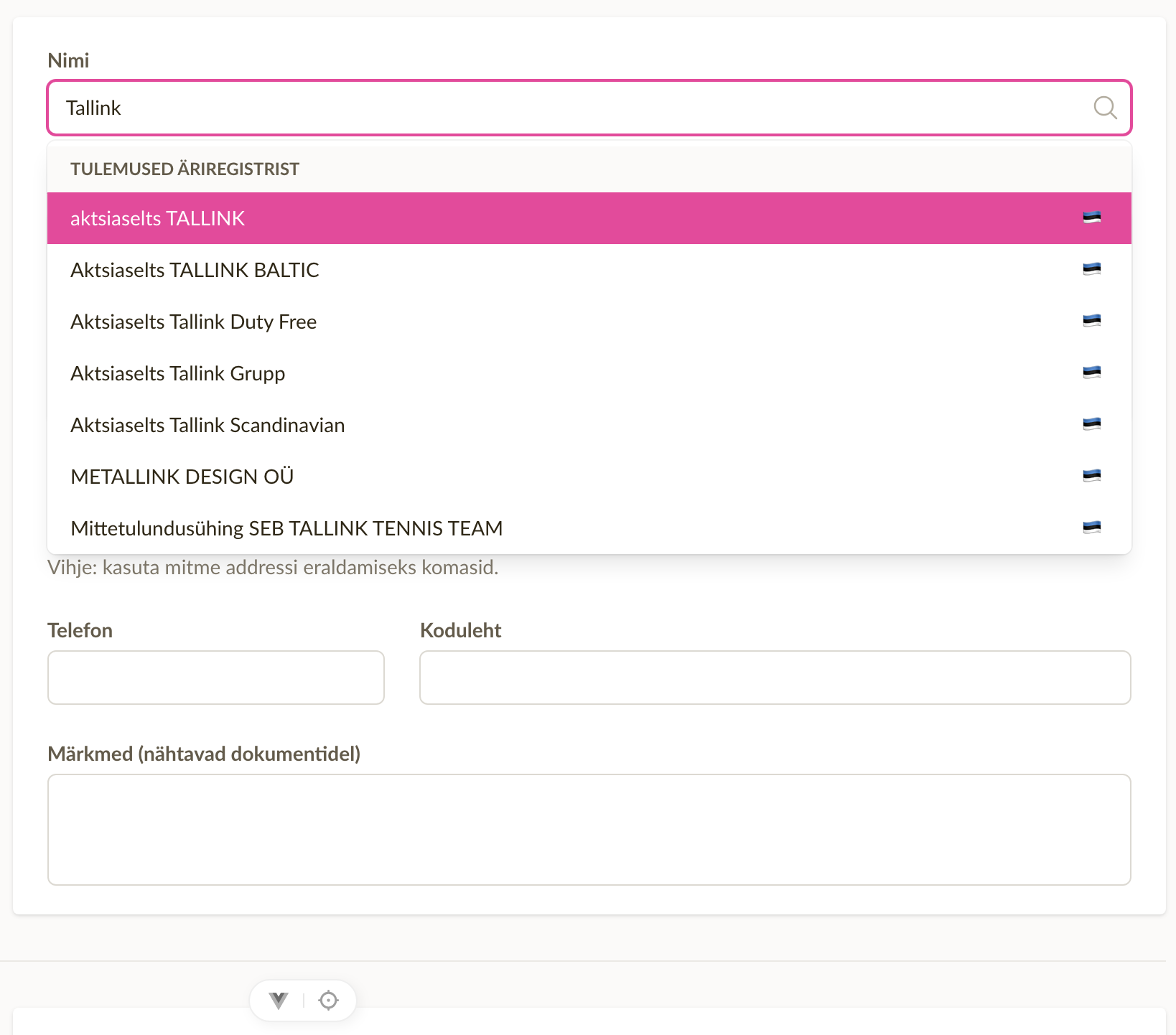Click the component inspector crosshair icon
Viewport: 1176px width, 1035px height.
[x=328, y=1000]
